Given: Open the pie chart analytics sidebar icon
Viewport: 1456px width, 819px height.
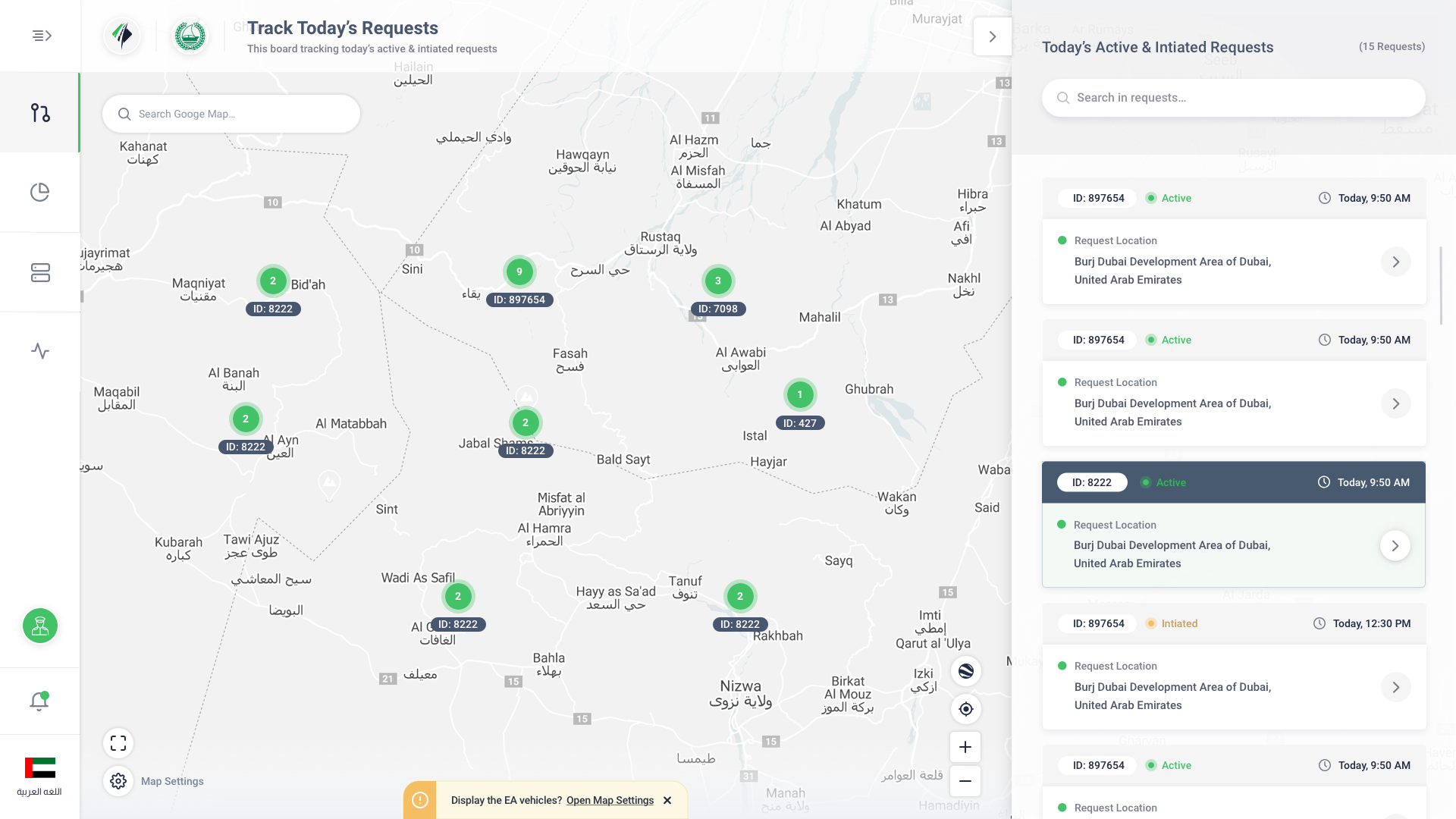Looking at the screenshot, I should click(x=40, y=193).
